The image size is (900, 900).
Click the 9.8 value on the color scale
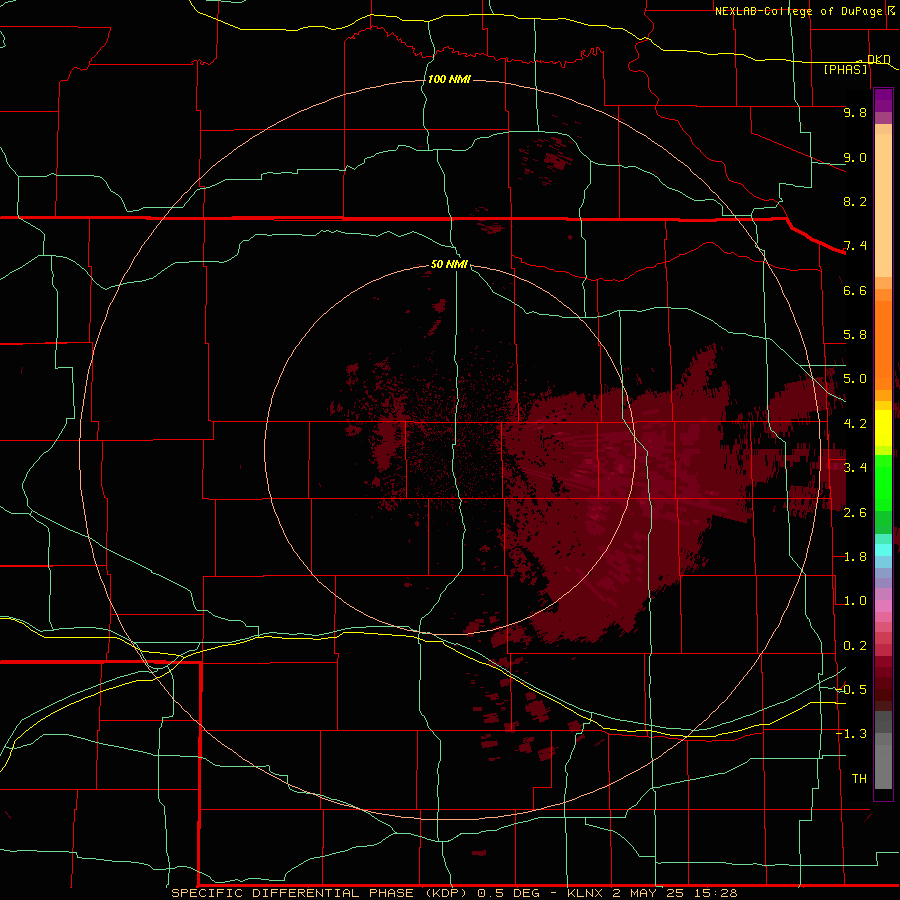point(855,112)
